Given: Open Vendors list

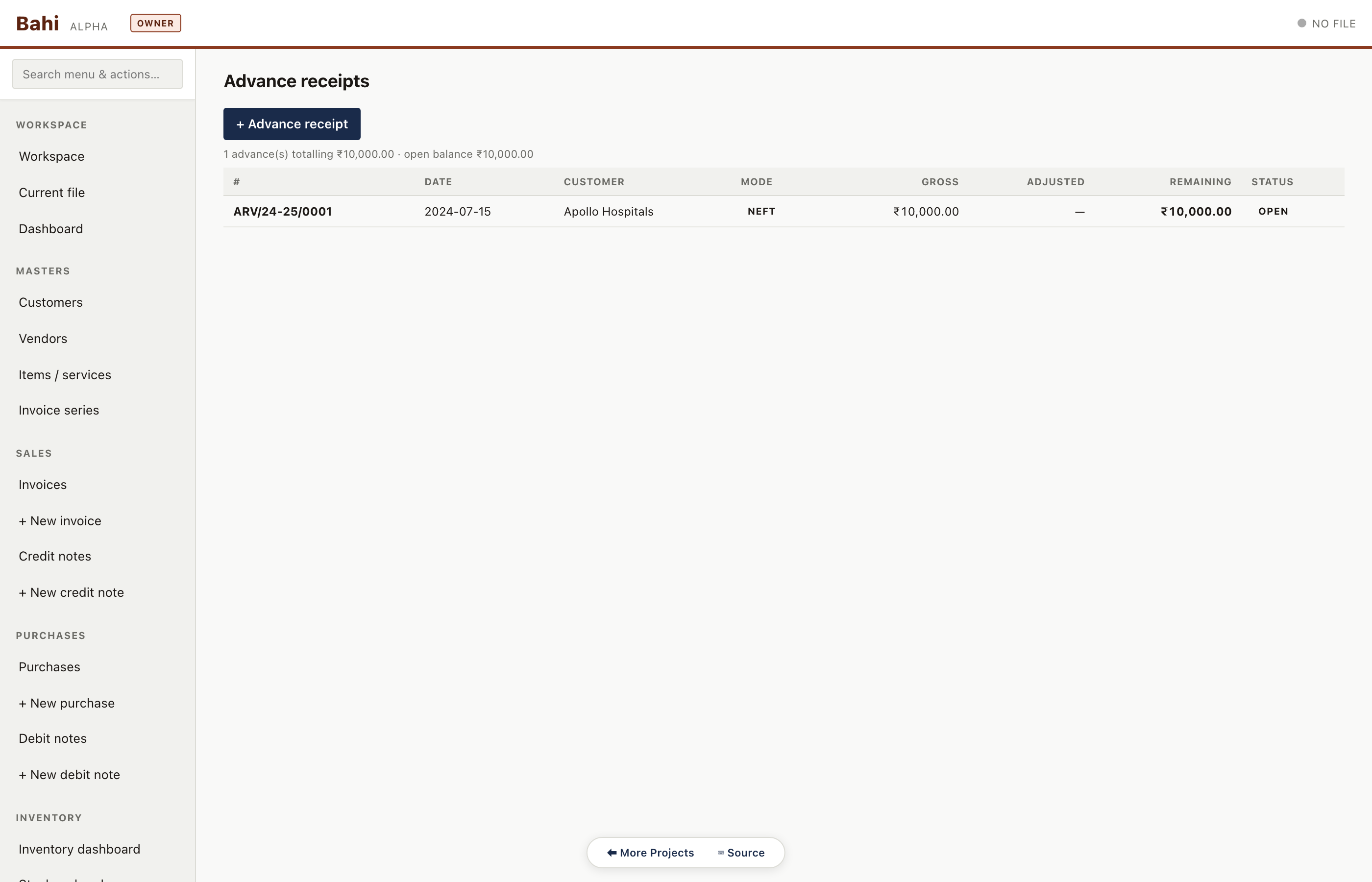Looking at the screenshot, I should pyautogui.click(x=43, y=339).
